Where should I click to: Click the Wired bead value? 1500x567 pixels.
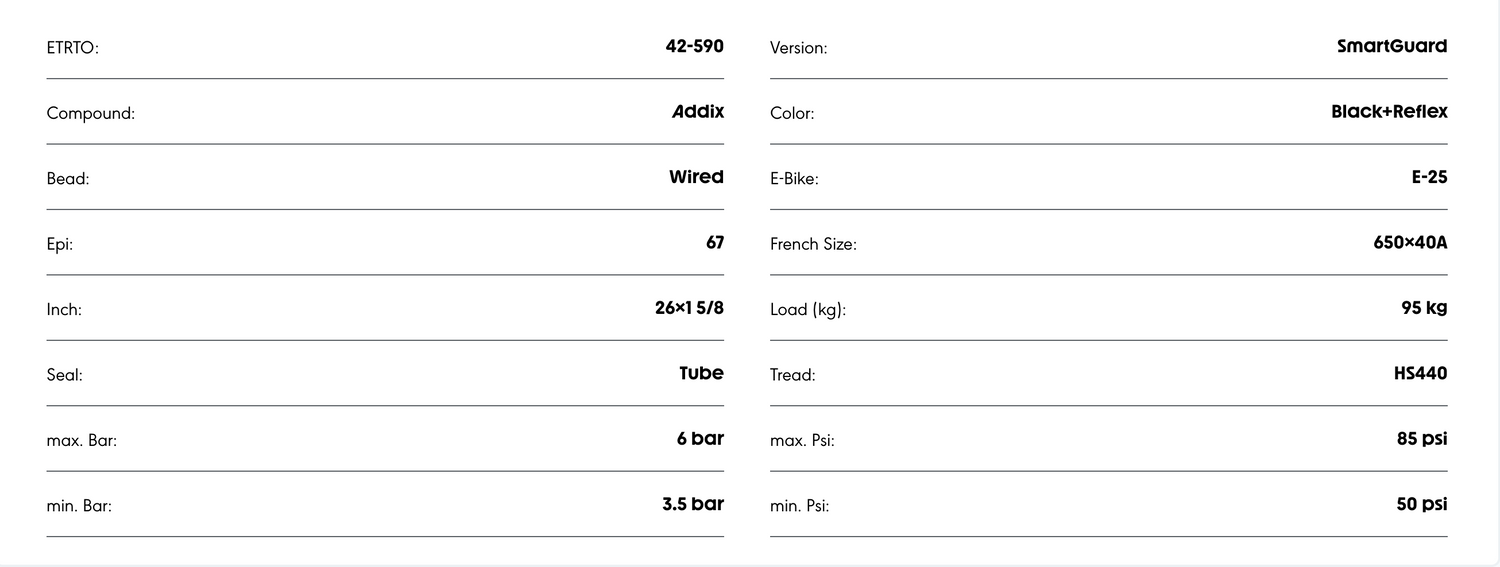coord(696,177)
